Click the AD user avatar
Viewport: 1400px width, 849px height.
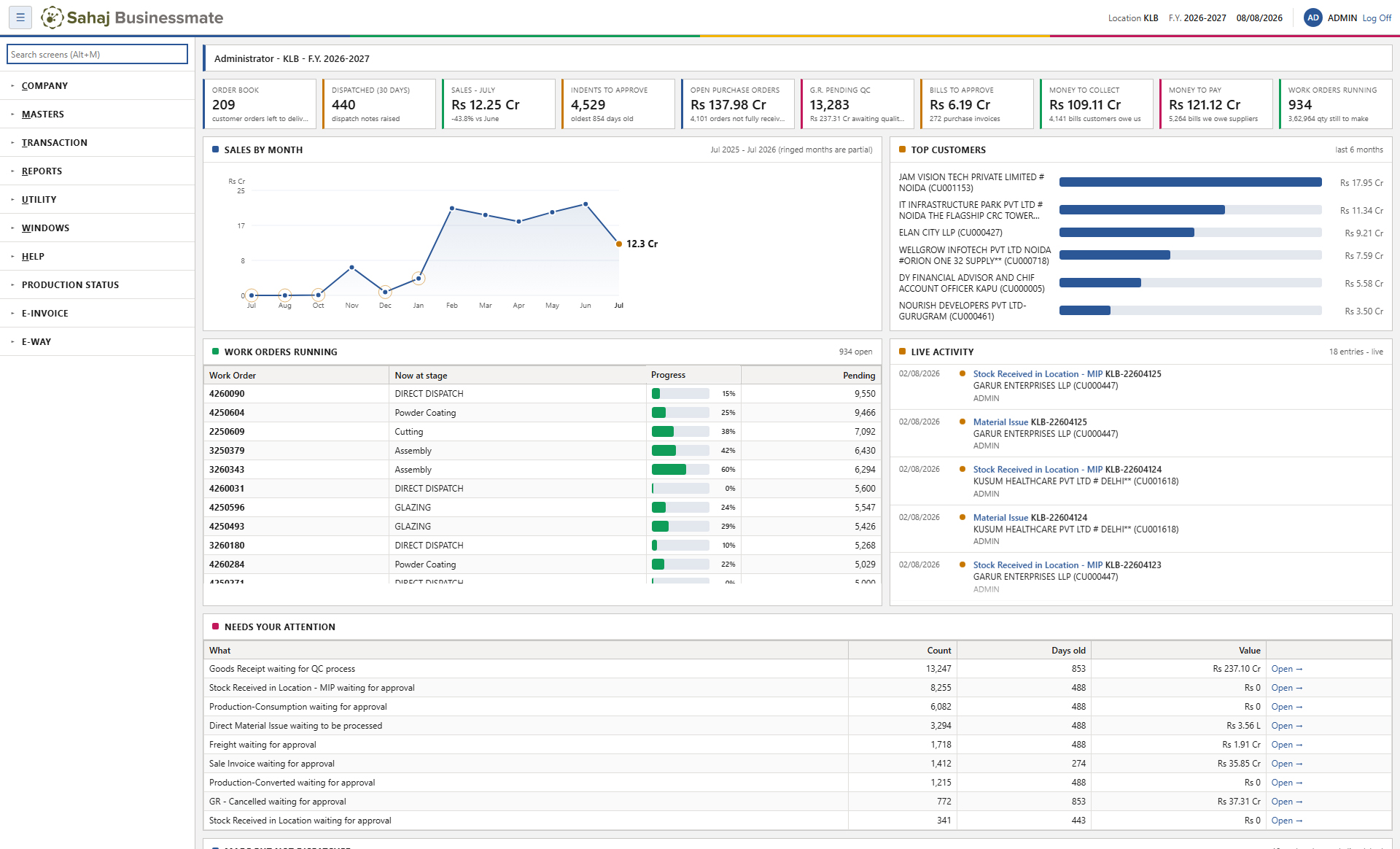[x=1312, y=18]
